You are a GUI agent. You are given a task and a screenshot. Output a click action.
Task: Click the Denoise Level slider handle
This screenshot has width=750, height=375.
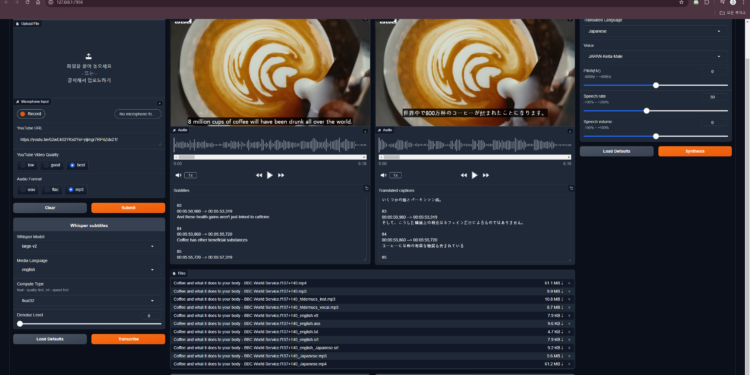pyautogui.click(x=20, y=324)
